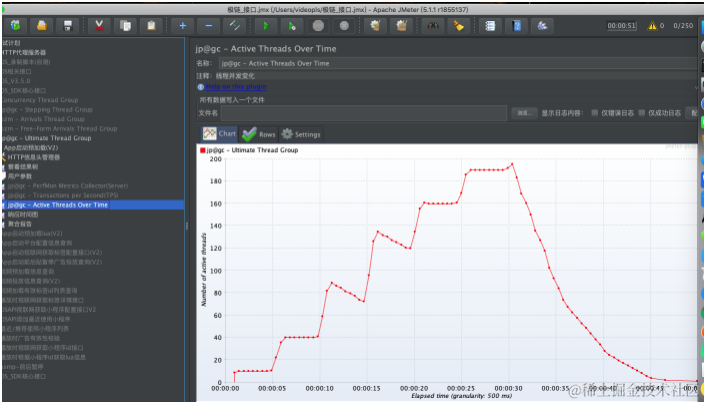The image size is (705, 404).
Task: Click the filename (文件名) input field
Action: pos(364,113)
